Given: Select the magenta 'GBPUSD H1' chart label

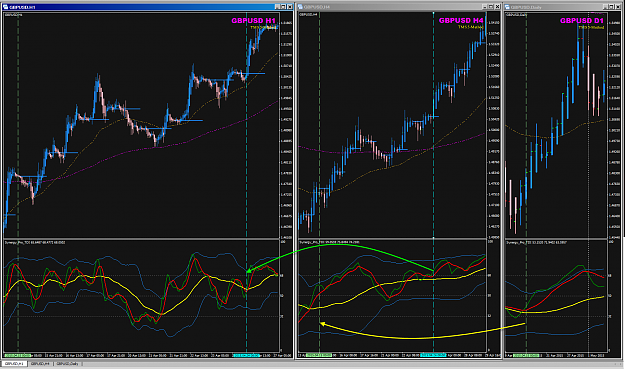Looking at the screenshot, I should [254, 21].
